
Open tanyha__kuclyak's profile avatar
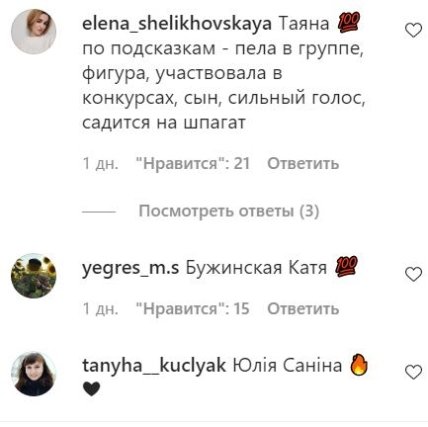pos(33,374)
